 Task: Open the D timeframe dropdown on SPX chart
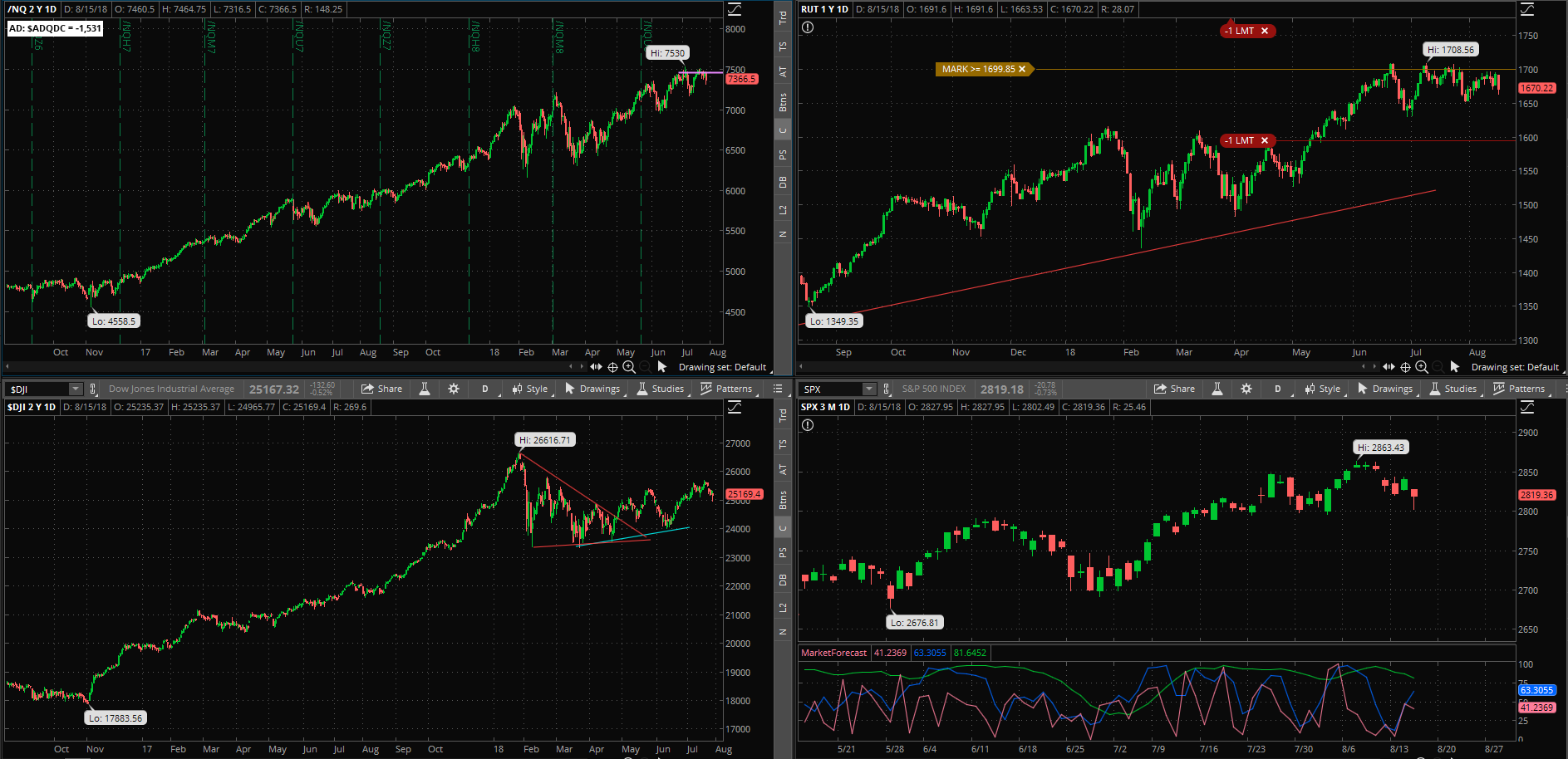coord(1278,389)
